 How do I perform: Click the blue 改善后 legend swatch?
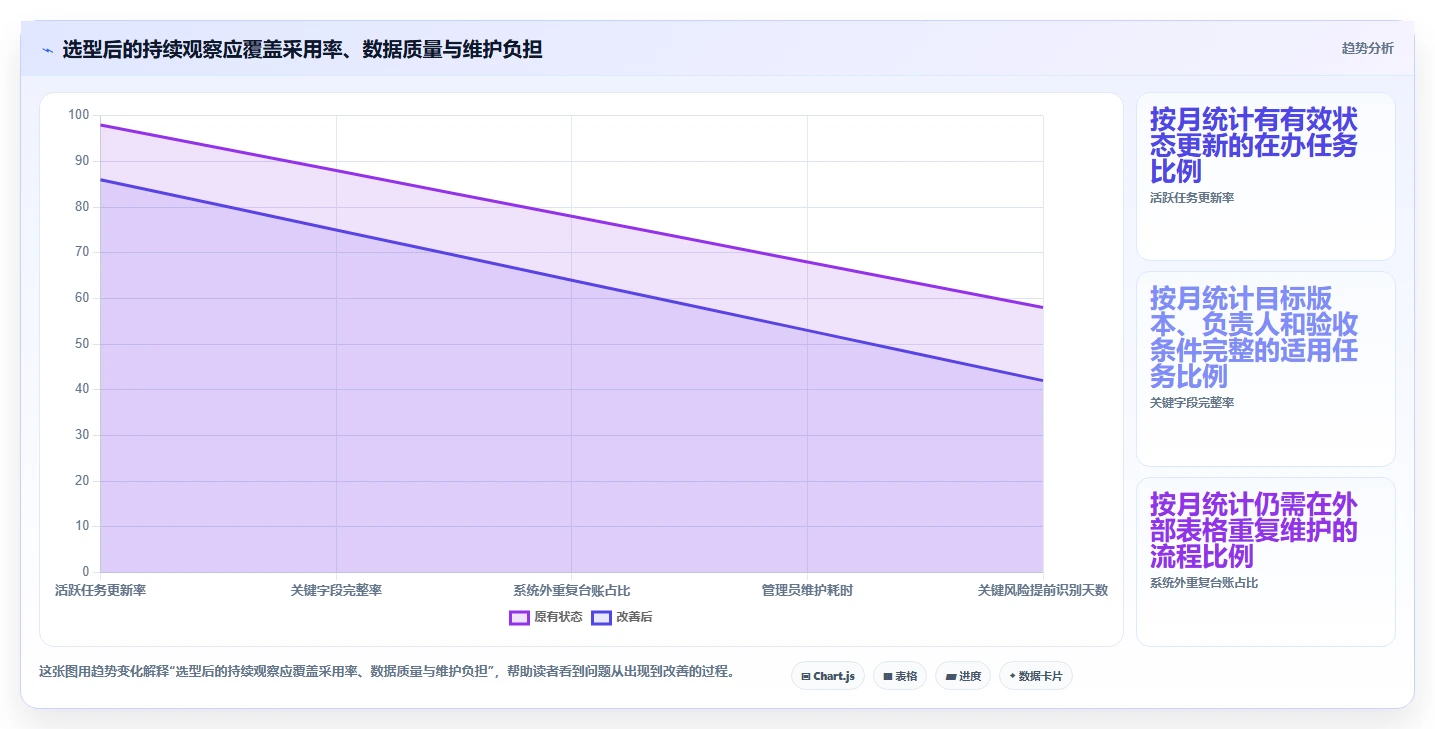point(601,617)
